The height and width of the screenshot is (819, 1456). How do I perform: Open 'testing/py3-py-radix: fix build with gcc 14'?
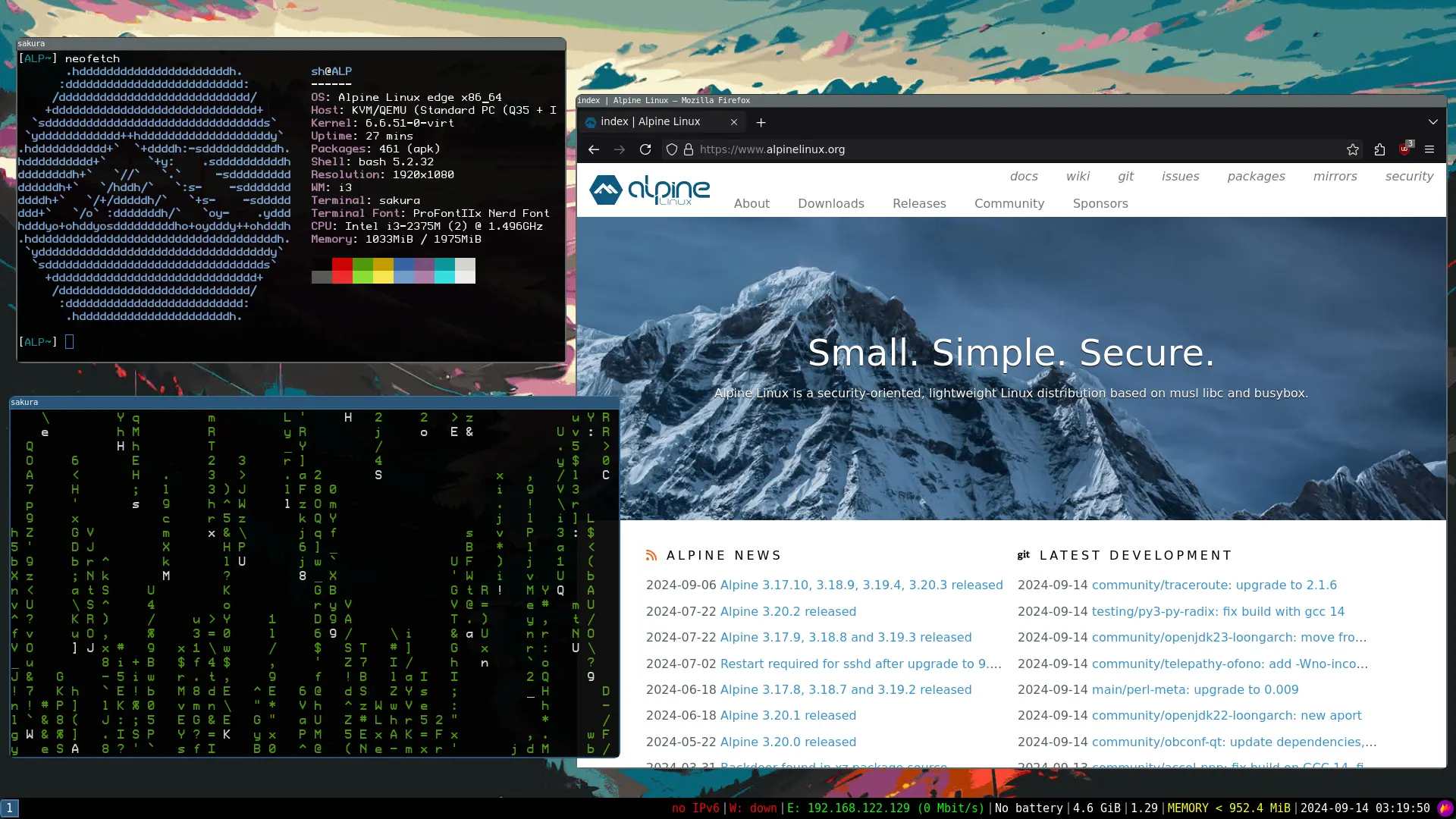[x=1218, y=612]
